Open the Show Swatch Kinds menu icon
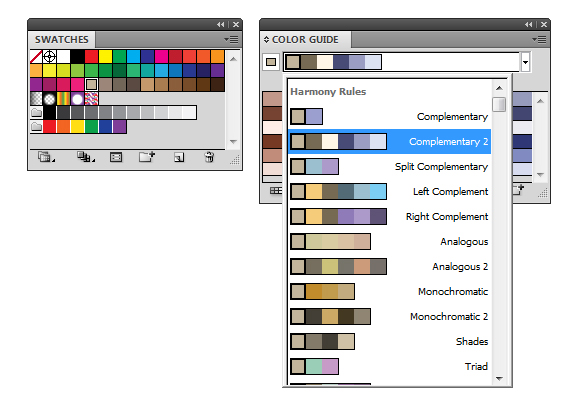577x413 pixels. [x=85, y=157]
